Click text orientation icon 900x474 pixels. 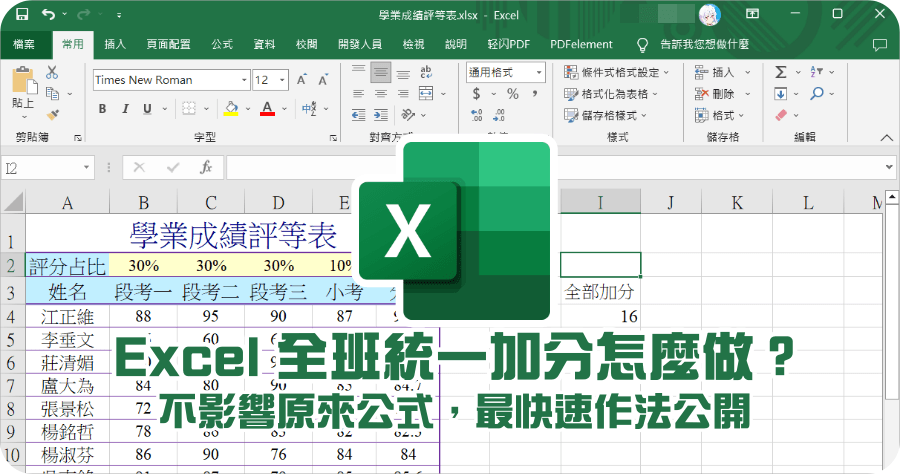point(408,115)
